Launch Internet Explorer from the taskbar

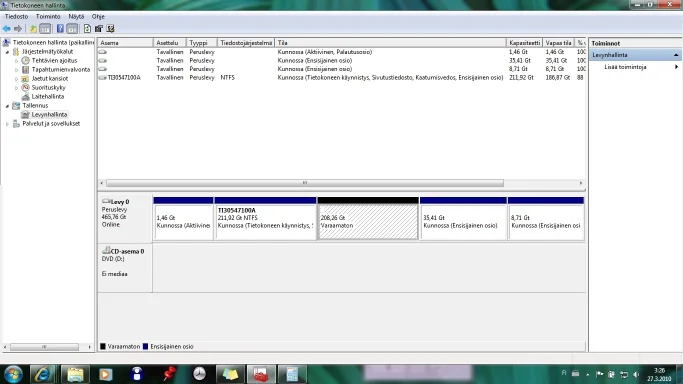pyautogui.click(x=43, y=374)
